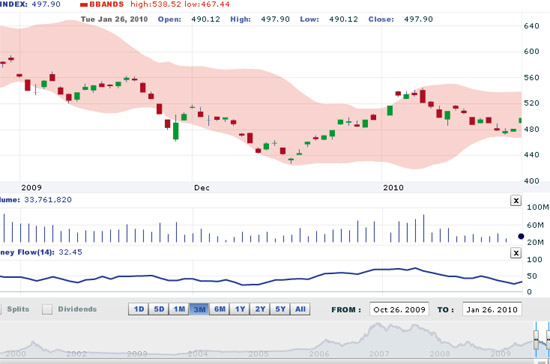Close the Volume indicator panel
The image size is (550, 364).
516,201
